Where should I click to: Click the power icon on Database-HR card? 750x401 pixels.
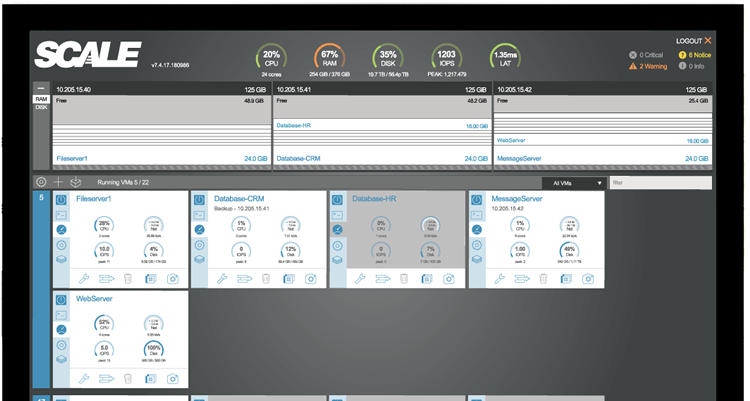point(337,200)
